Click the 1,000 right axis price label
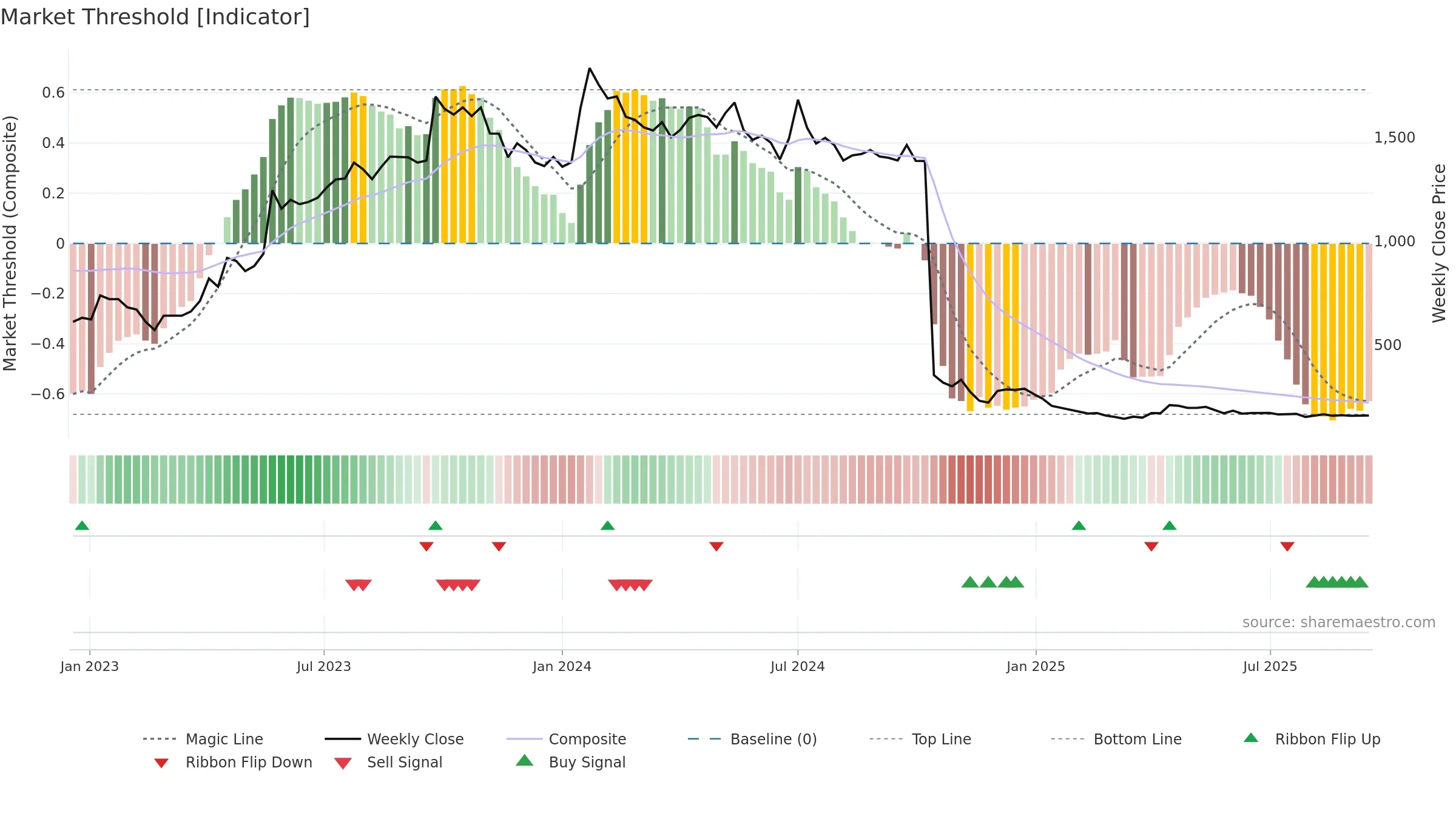 (1395, 241)
